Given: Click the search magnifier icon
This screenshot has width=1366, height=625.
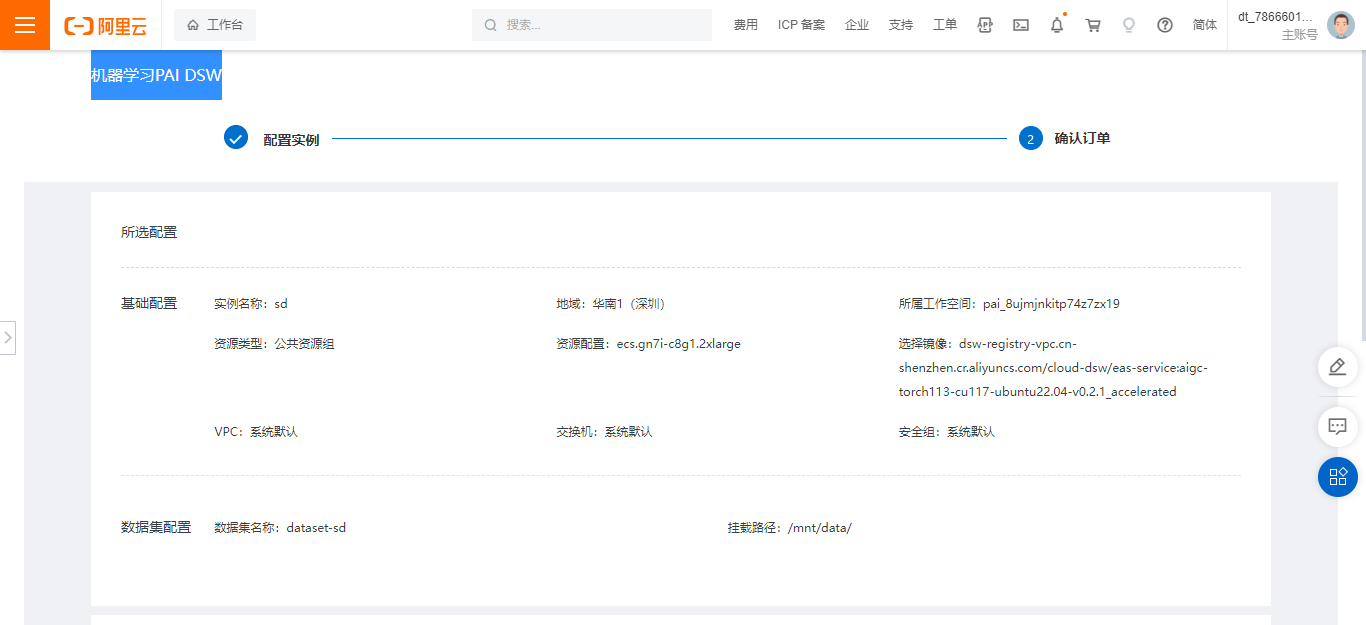Looking at the screenshot, I should [491, 25].
